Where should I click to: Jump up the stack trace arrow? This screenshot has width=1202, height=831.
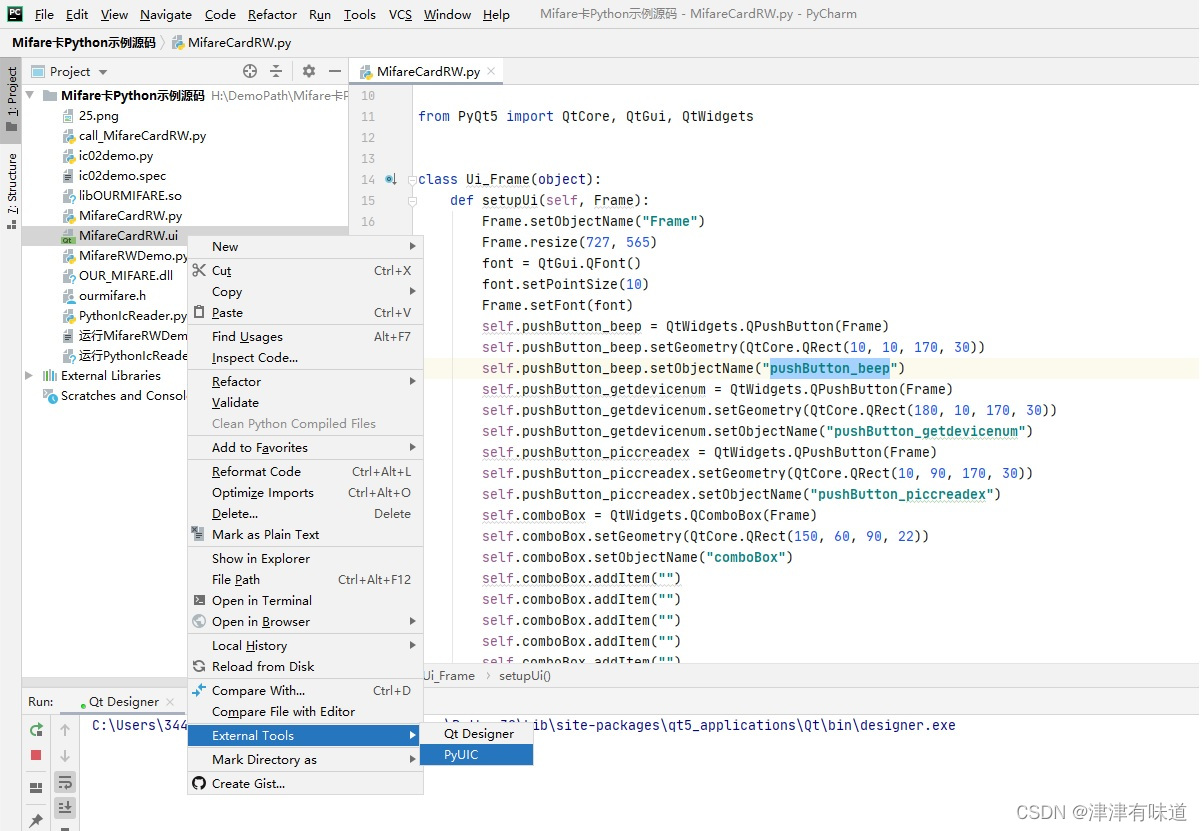point(65,729)
